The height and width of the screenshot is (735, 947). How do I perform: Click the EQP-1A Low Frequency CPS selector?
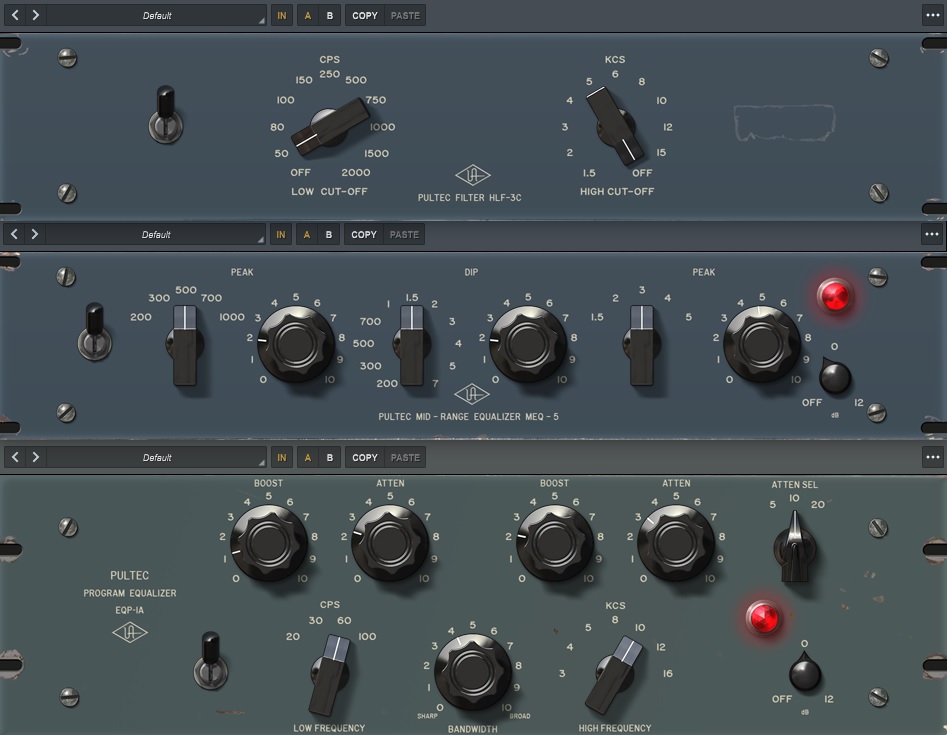pyautogui.click(x=329, y=674)
